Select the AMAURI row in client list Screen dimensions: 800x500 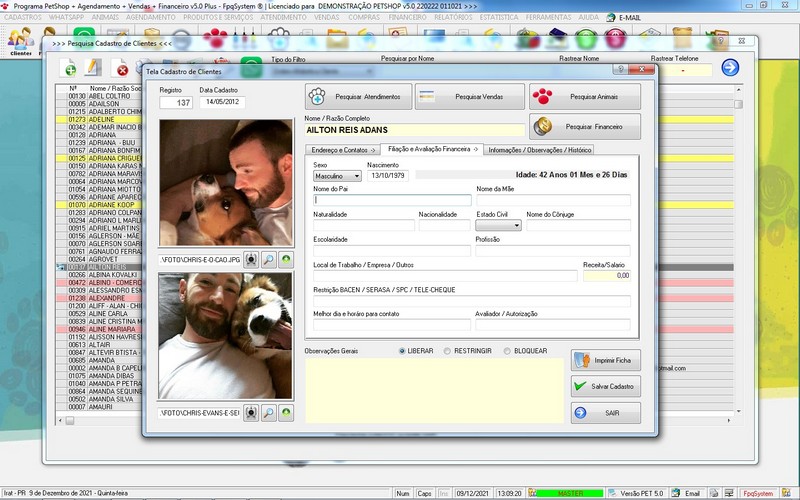click(100, 407)
